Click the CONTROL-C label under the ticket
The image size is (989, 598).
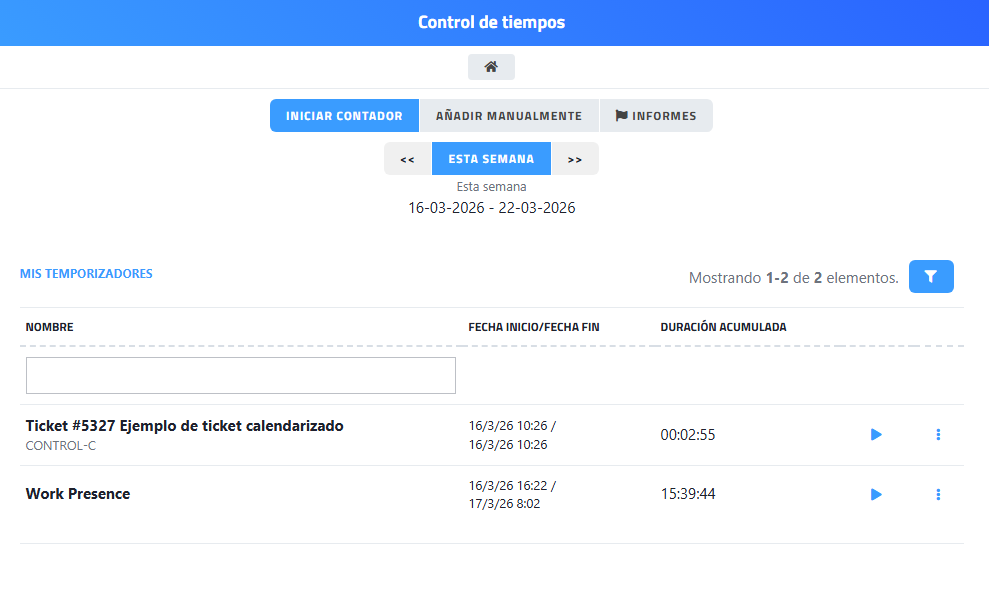(60, 446)
